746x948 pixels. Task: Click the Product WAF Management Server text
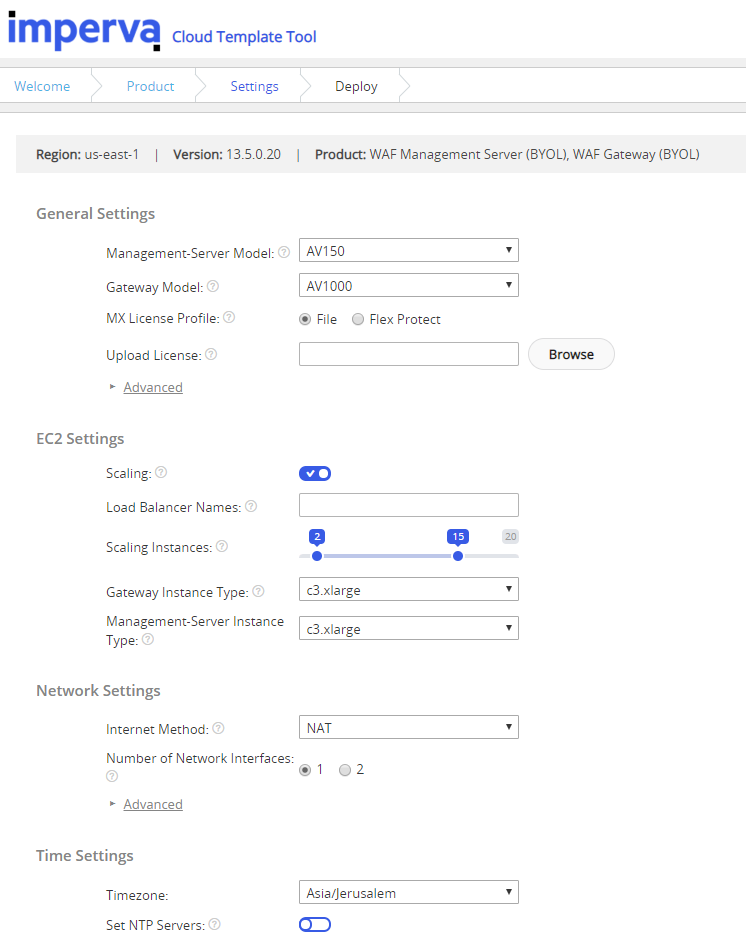507,154
